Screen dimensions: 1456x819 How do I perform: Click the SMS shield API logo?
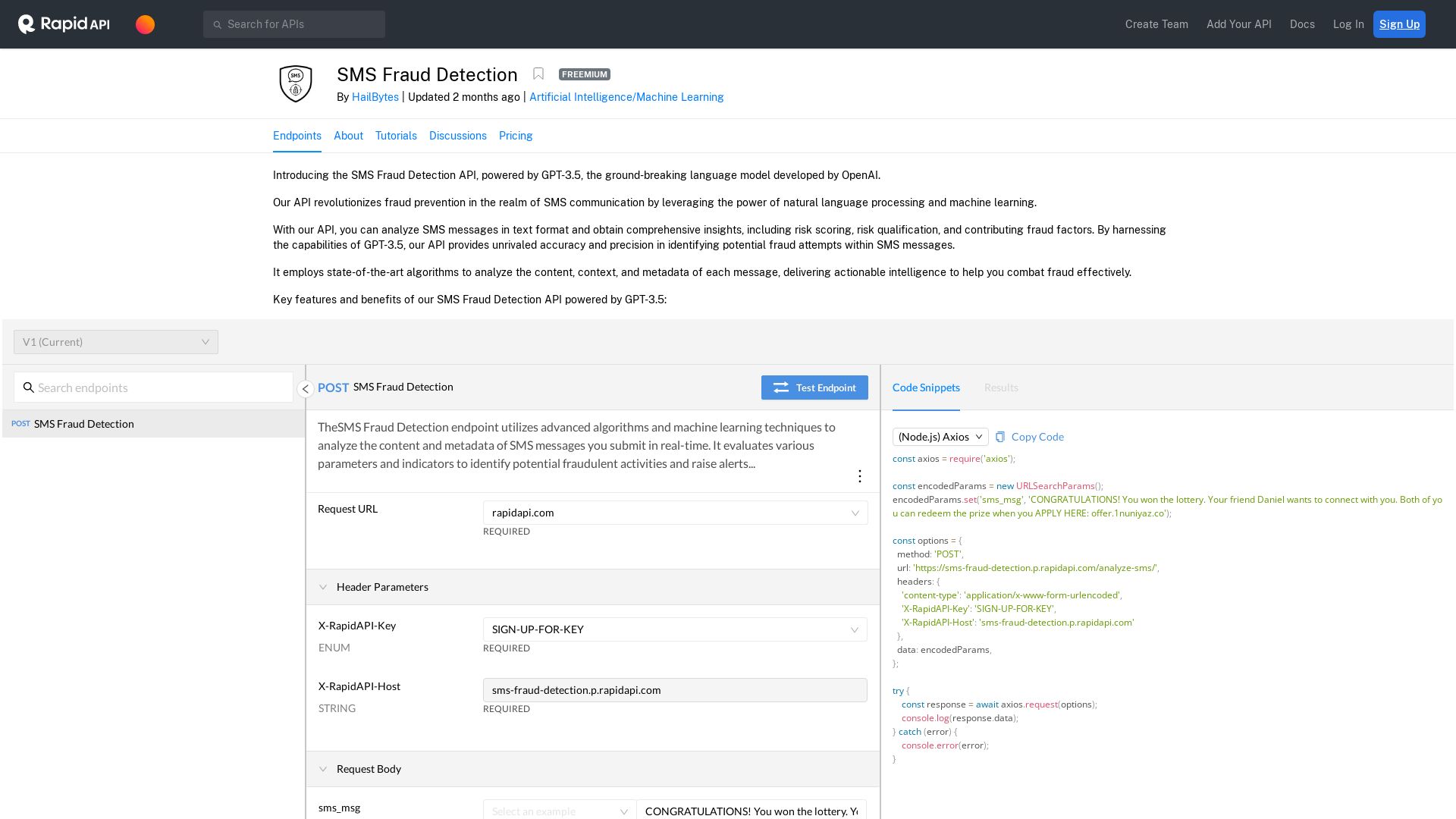296,83
